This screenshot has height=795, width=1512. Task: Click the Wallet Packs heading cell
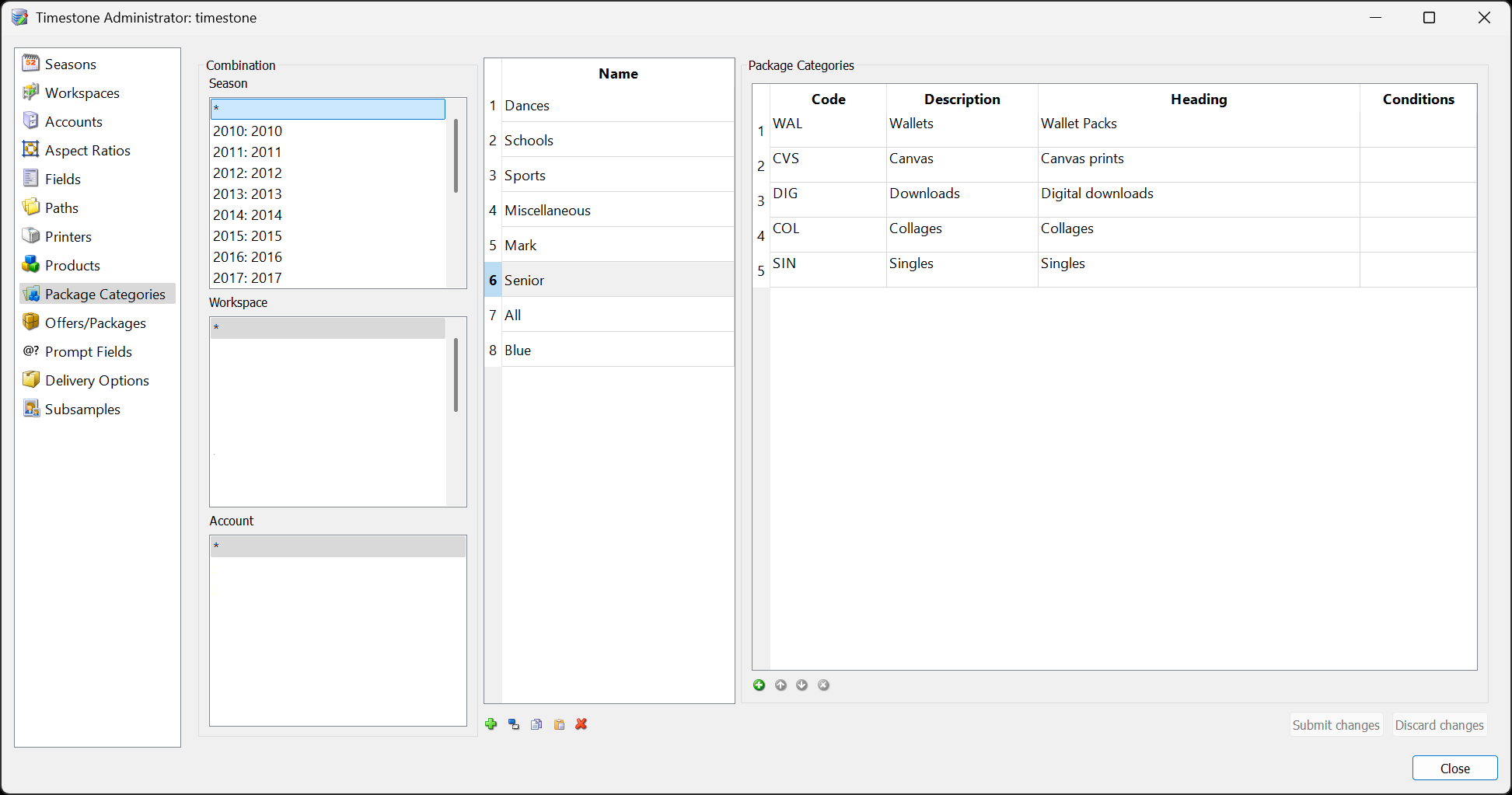pos(1199,130)
